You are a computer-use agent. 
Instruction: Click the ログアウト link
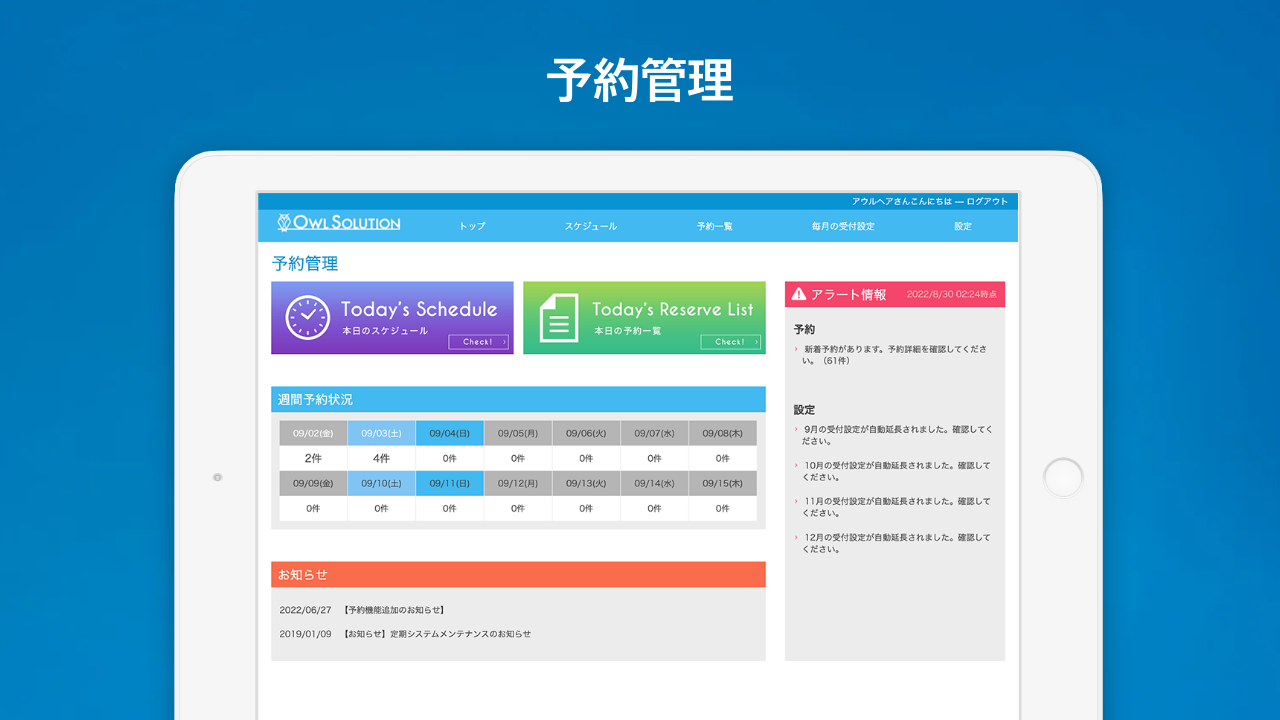tap(987, 201)
